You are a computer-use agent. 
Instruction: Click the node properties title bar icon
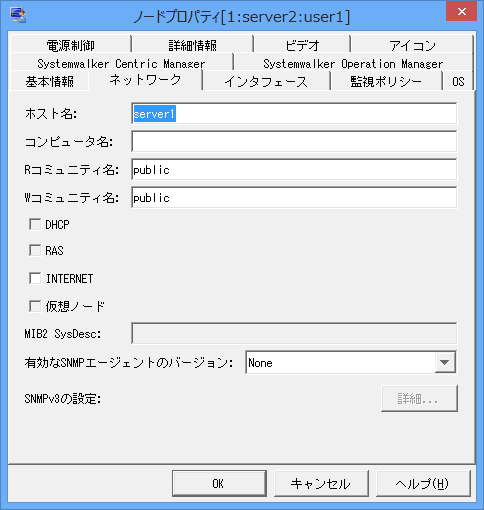coord(18,15)
